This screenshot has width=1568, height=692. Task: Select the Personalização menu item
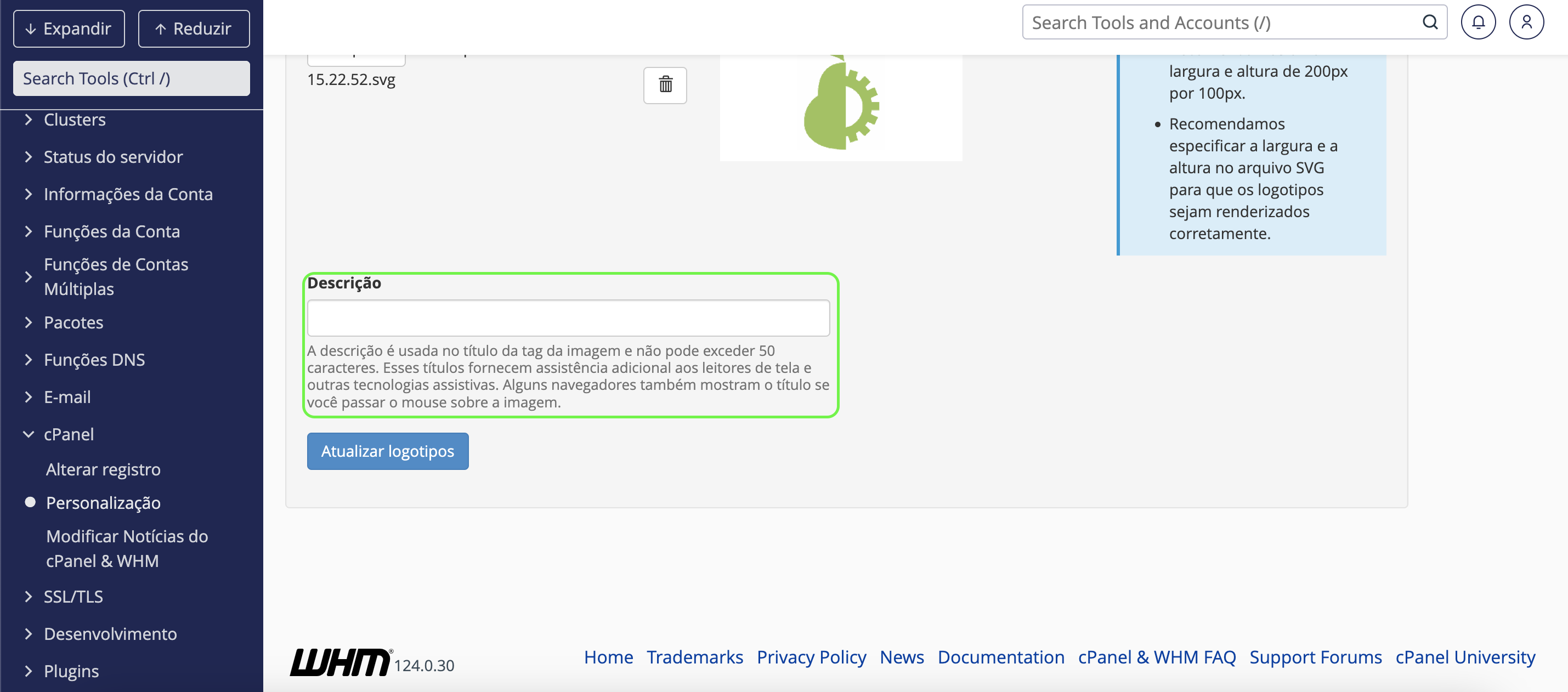click(x=103, y=503)
